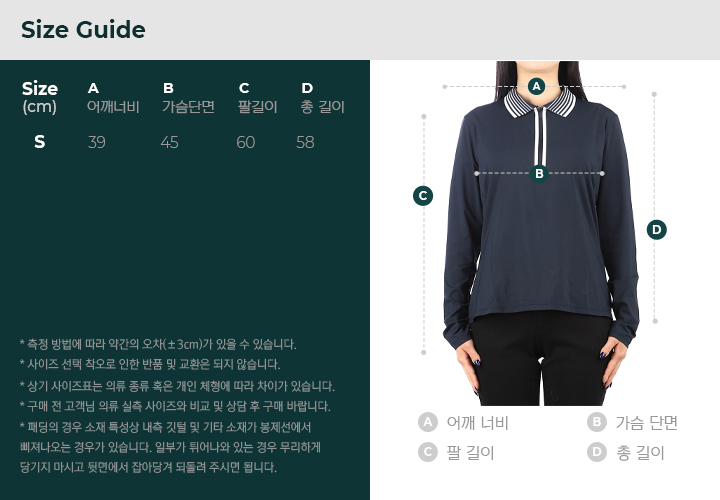Click the gray B legend icon for 가슴 단면
The width and height of the screenshot is (720, 500).
(596, 422)
